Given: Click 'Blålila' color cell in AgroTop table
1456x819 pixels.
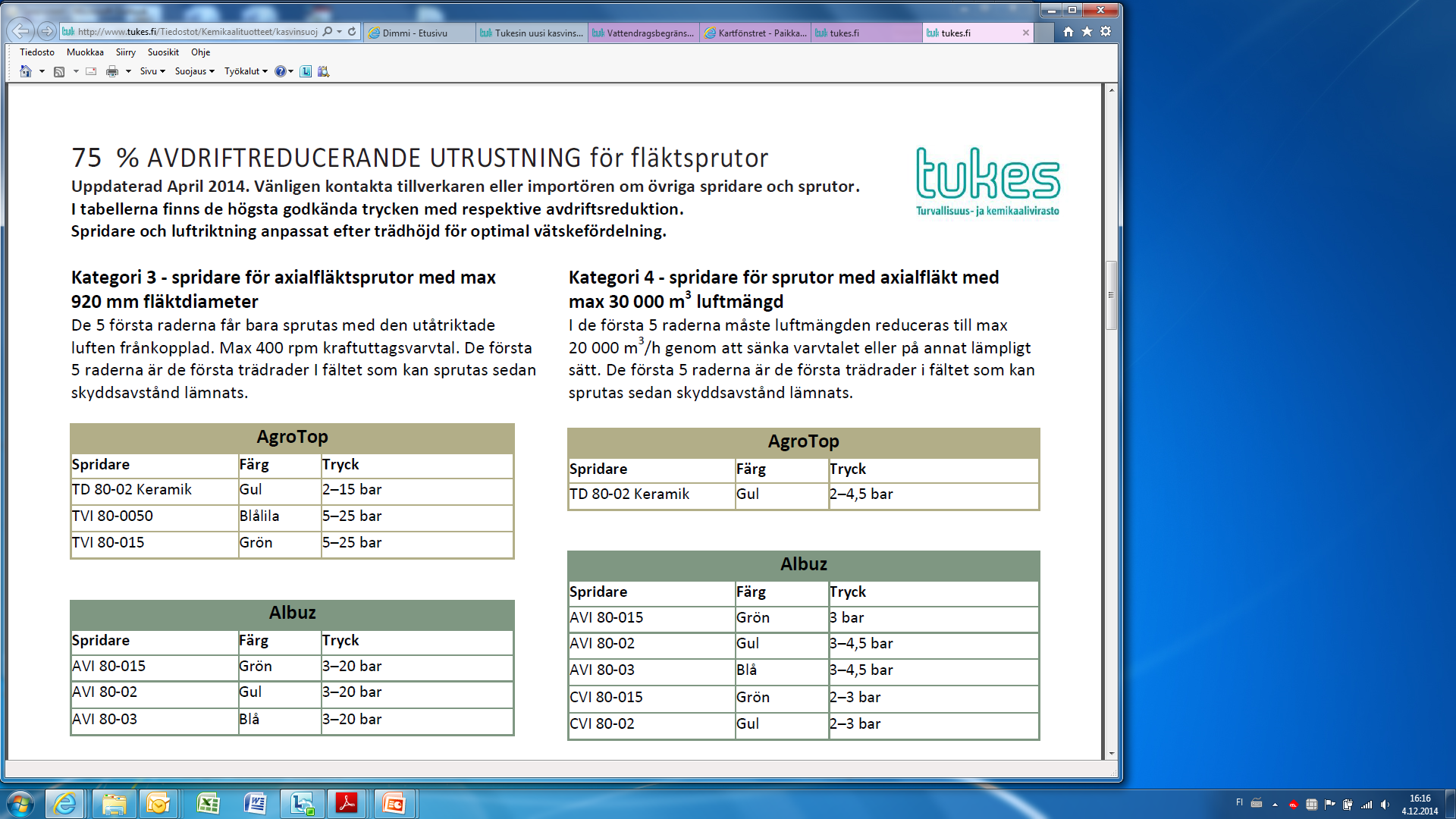Looking at the screenshot, I should pyautogui.click(x=280, y=516).
